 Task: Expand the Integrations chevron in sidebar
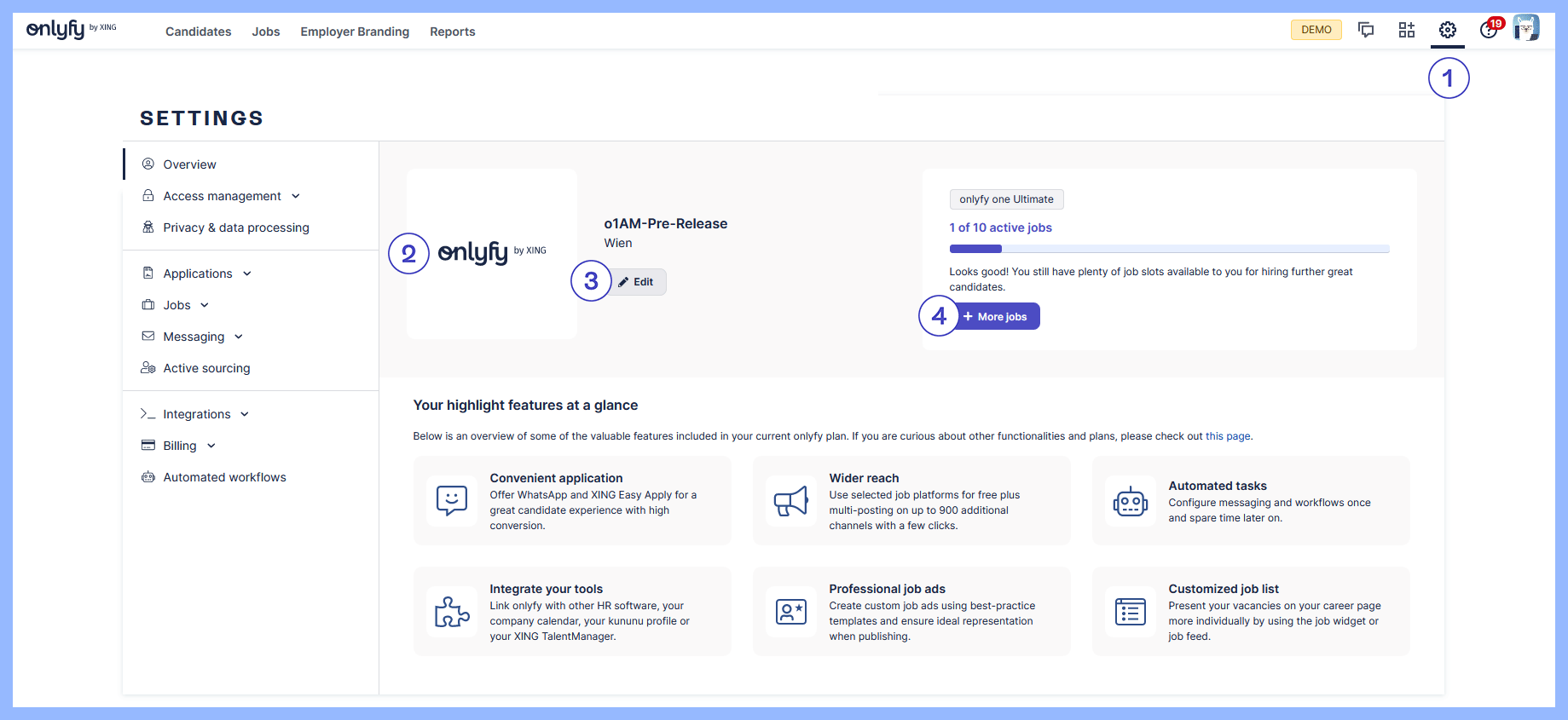245,414
